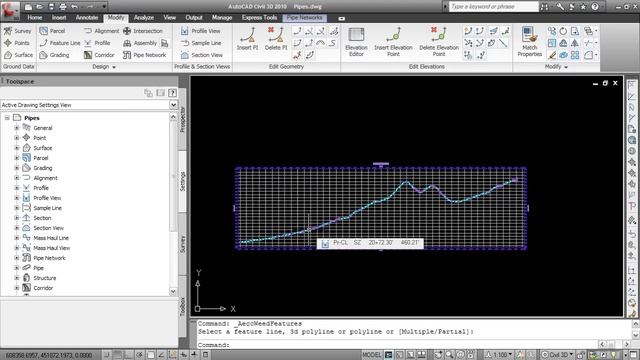Image resolution: width=640 pixels, height=360 pixels.
Task: Choose the Feature Line tool
Action: 60,43
